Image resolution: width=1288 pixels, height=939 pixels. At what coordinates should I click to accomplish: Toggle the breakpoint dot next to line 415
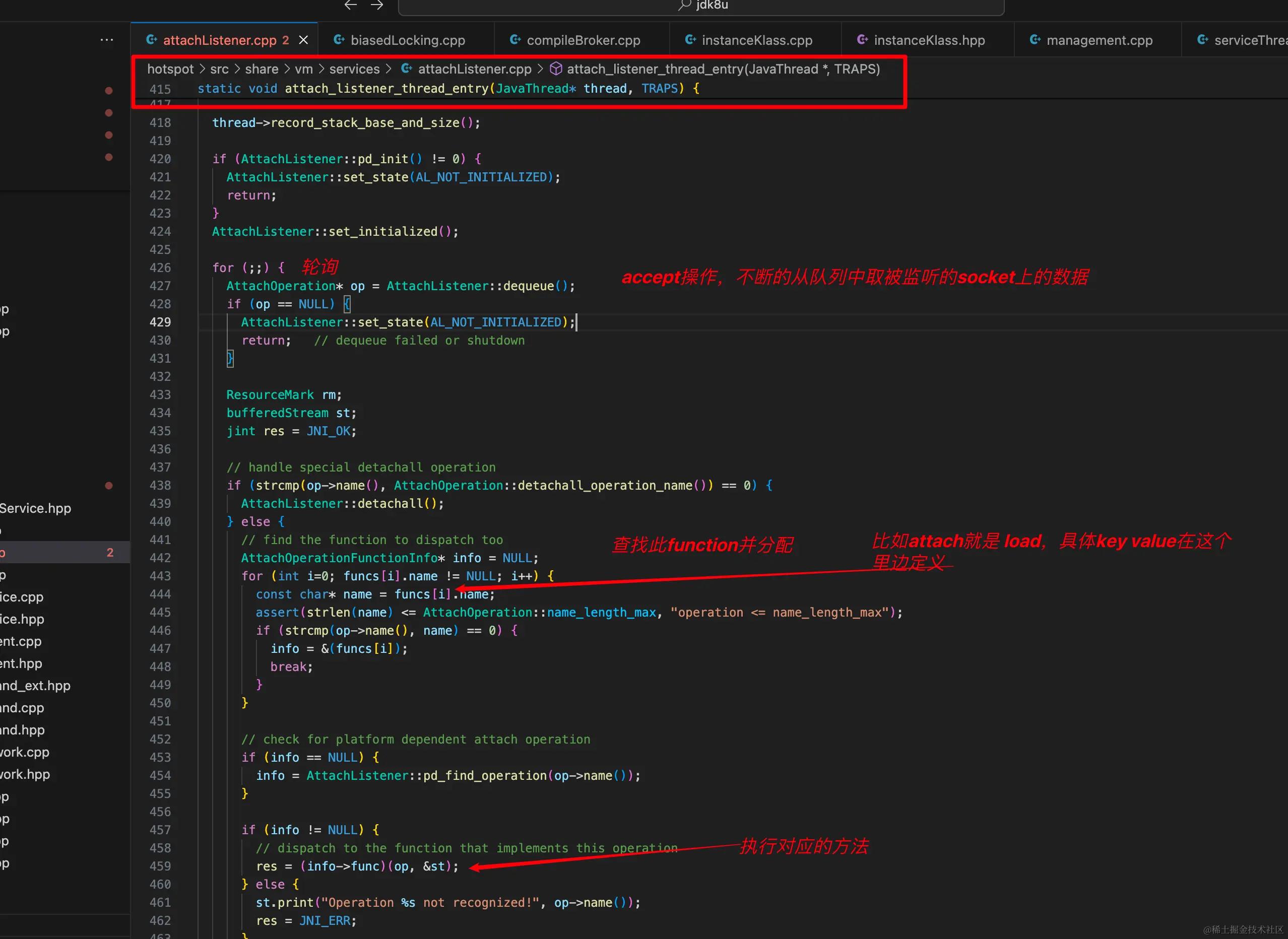(x=109, y=90)
